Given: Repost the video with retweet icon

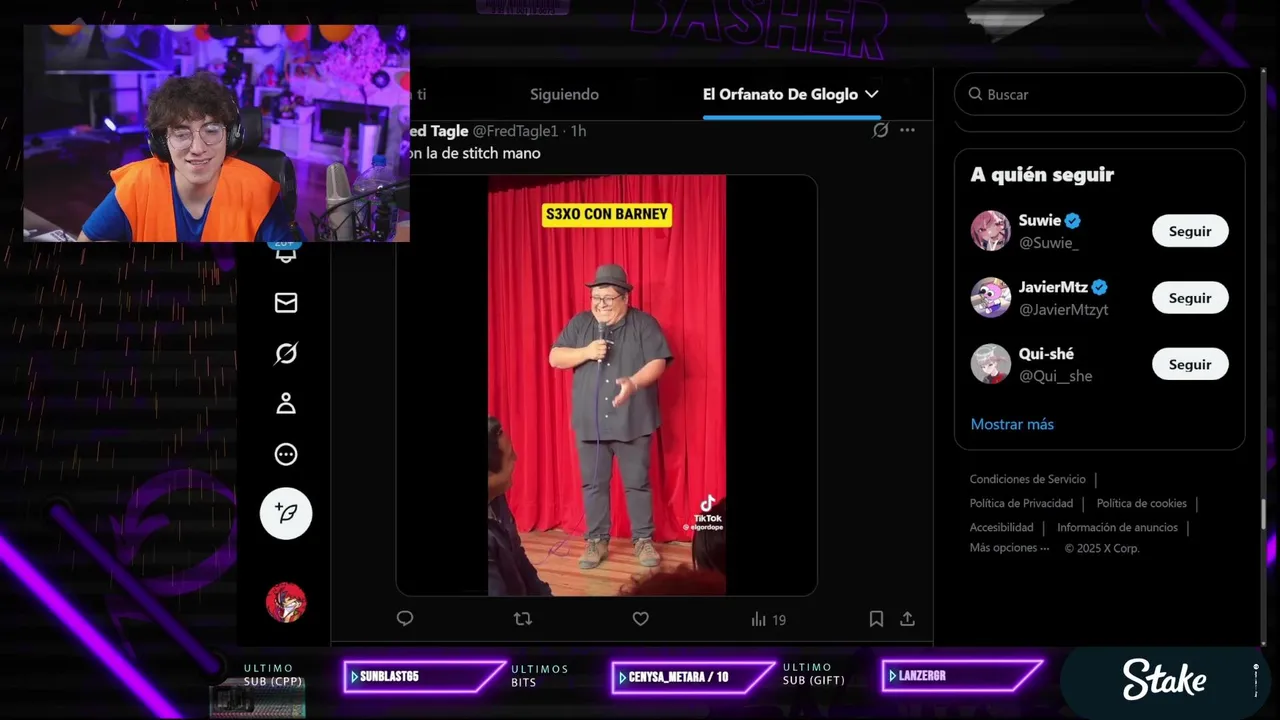Looking at the screenshot, I should [522, 619].
